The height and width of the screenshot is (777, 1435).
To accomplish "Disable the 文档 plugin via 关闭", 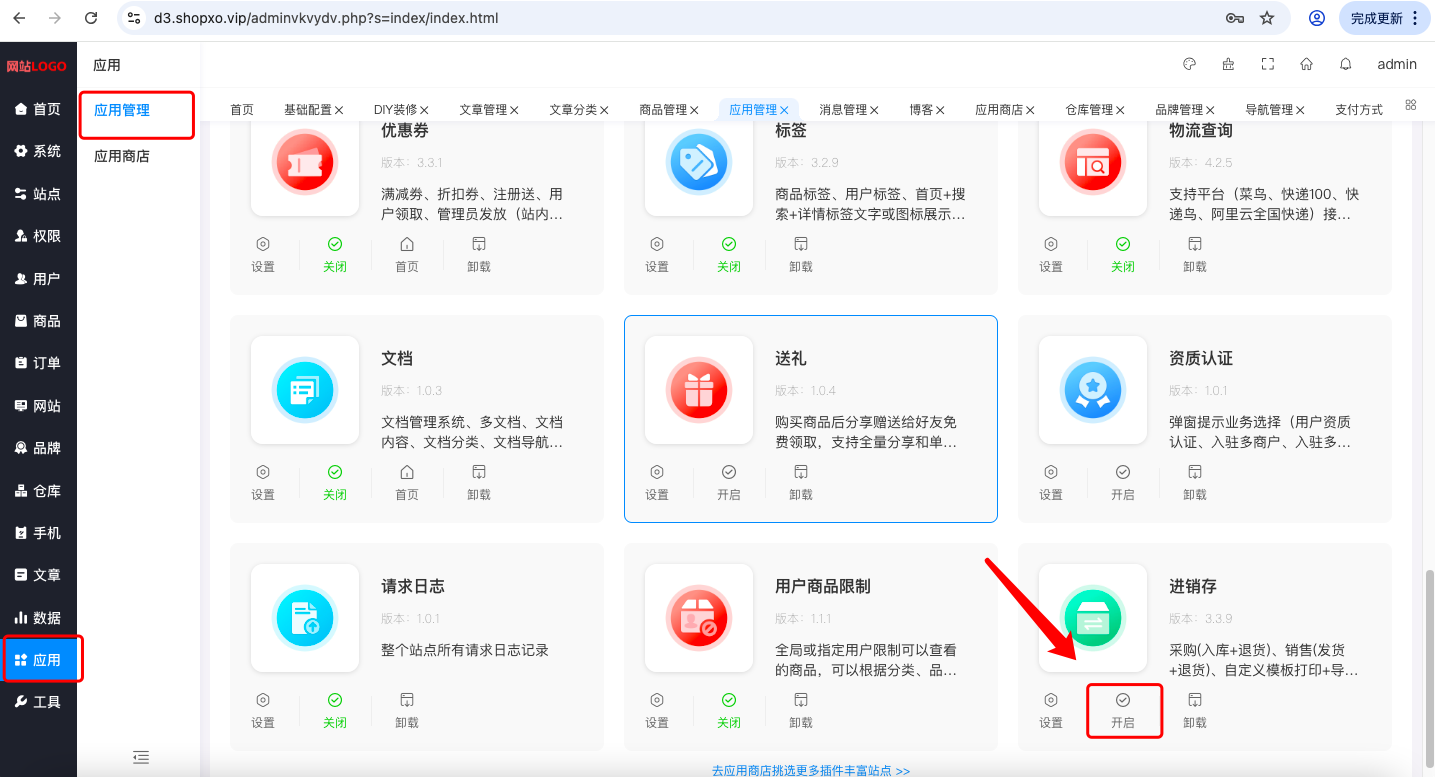I will 335,482.
